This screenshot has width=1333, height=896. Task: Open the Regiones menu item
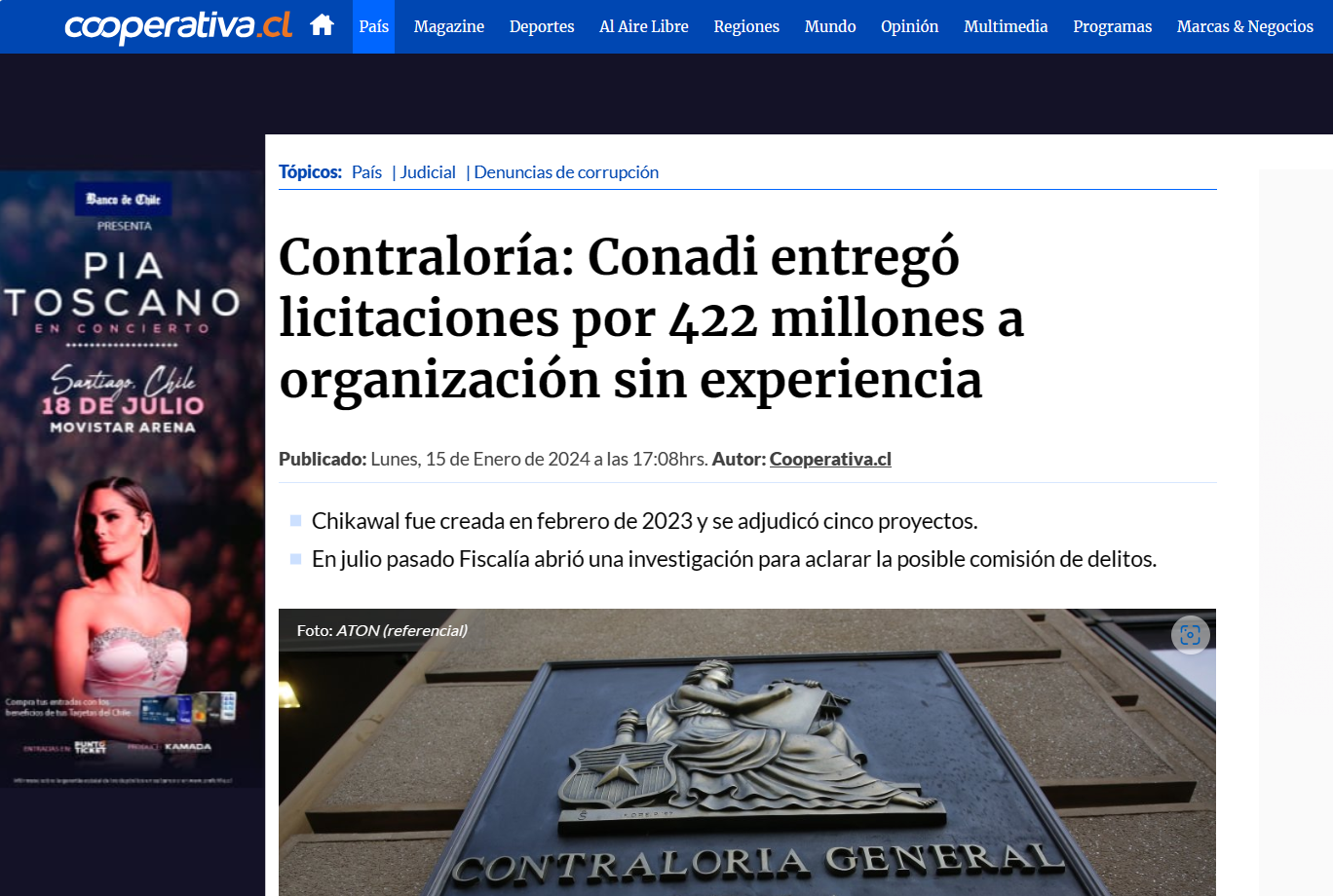(x=746, y=26)
